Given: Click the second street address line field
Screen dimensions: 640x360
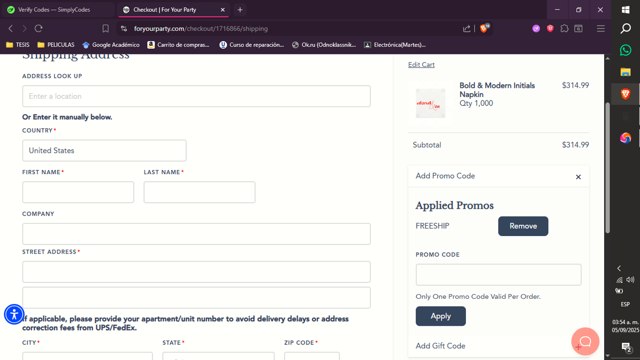Looking at the screenshot, I should coord(196,298).
